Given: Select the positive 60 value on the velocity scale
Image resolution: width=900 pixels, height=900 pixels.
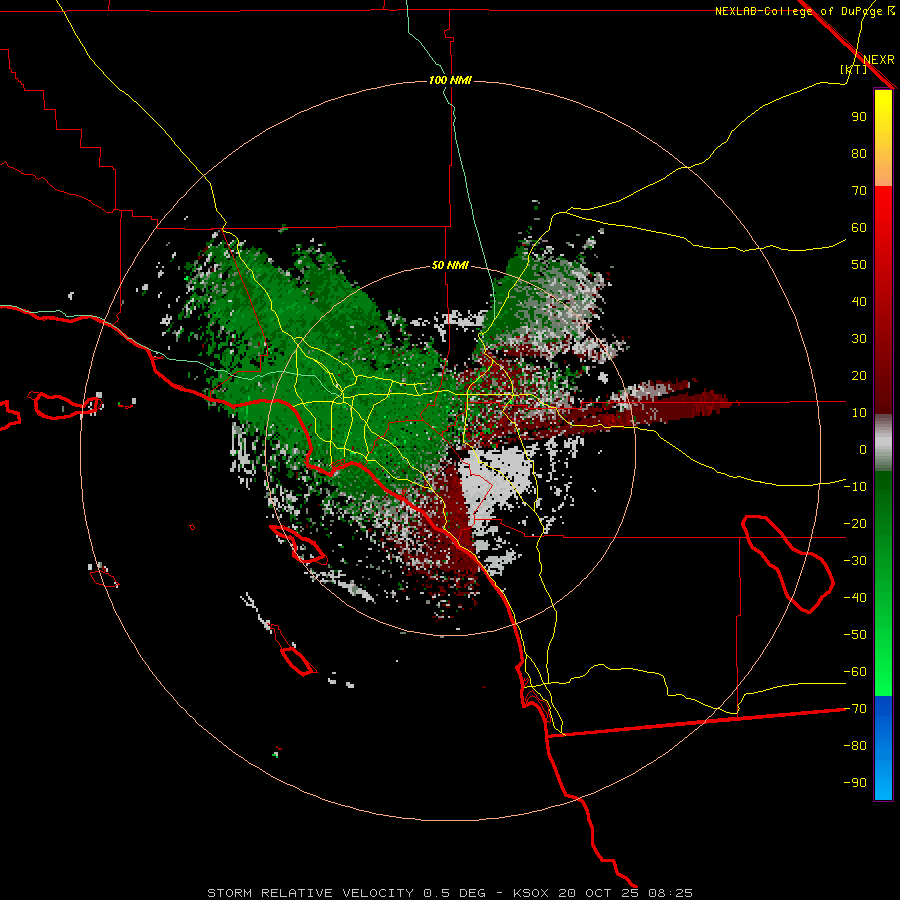Looking at the screenshot, I should (x=859, y=227).
